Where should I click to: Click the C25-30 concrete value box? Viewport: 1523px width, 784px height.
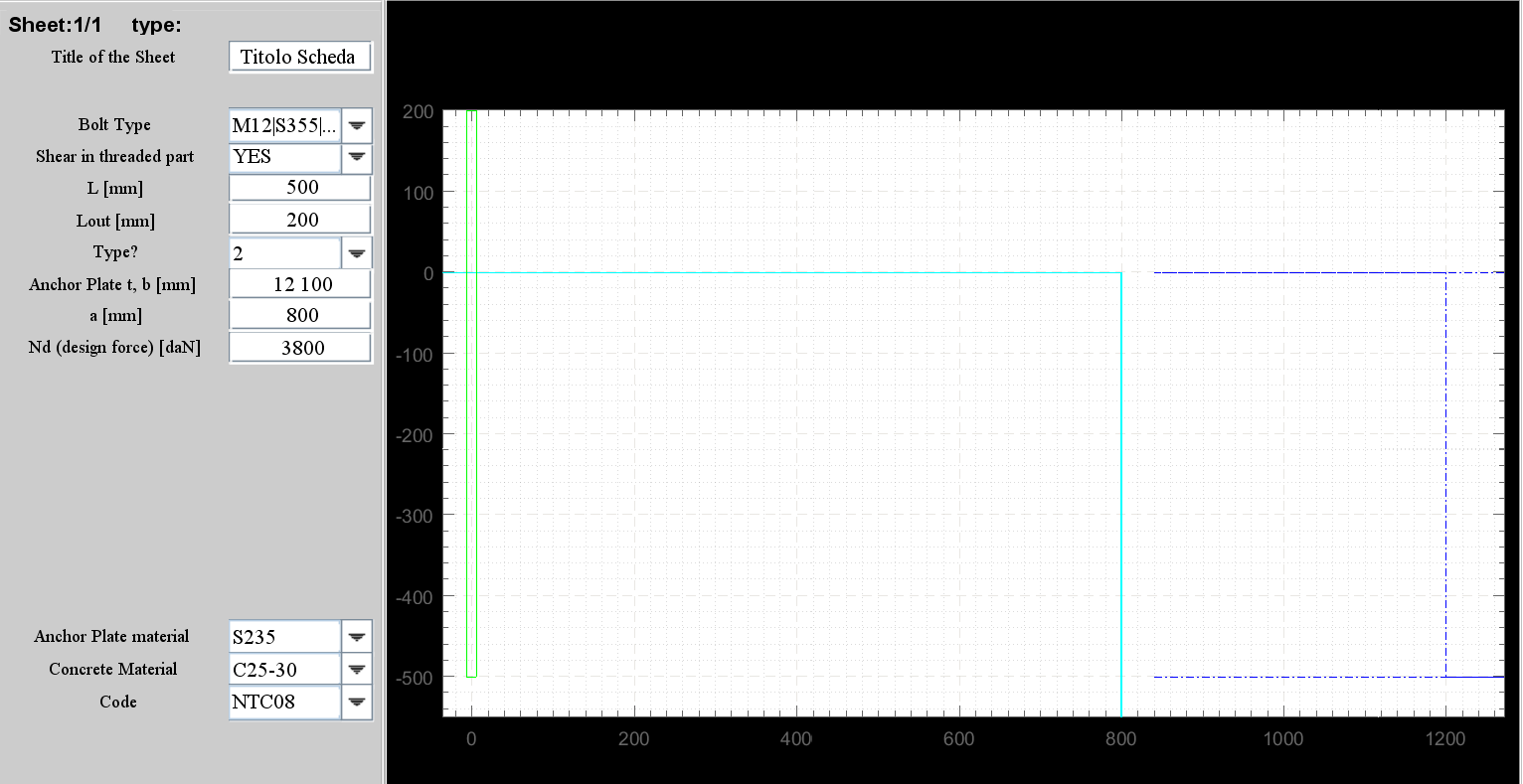tap(285, 670)
